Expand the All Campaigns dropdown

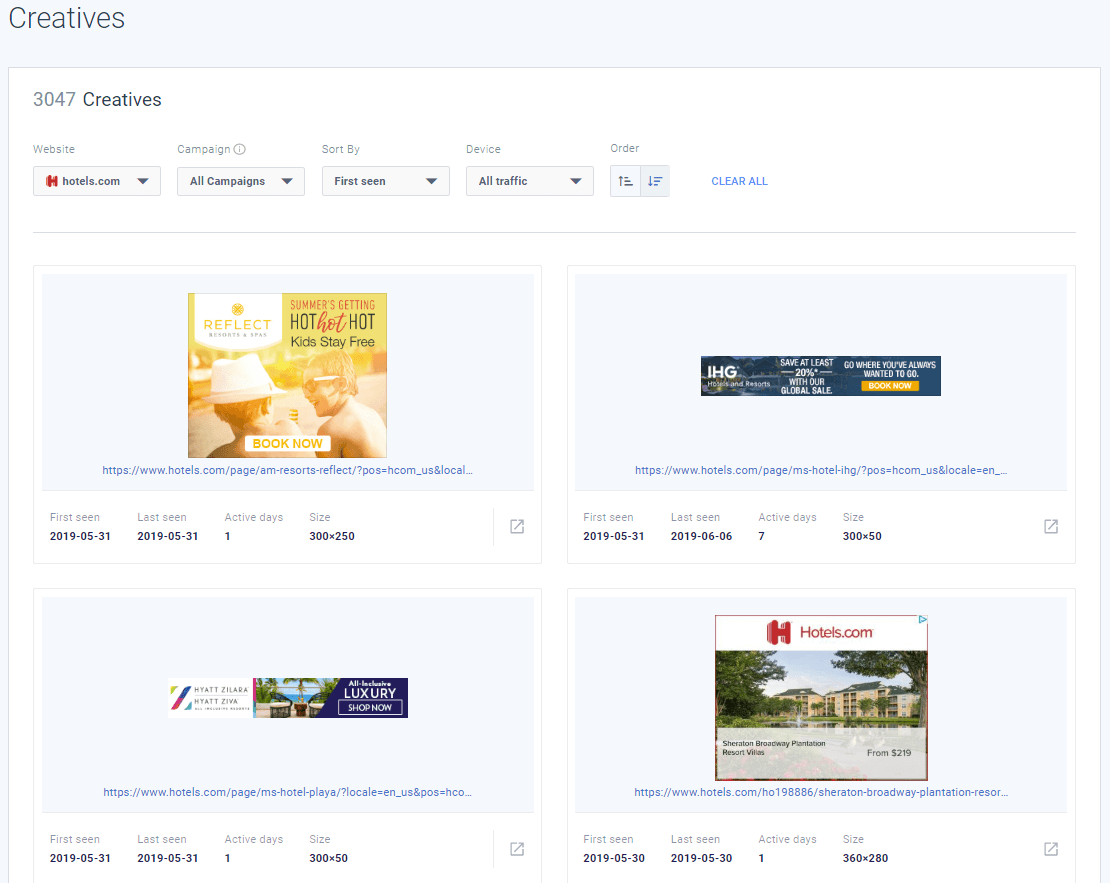click(240, 181)
